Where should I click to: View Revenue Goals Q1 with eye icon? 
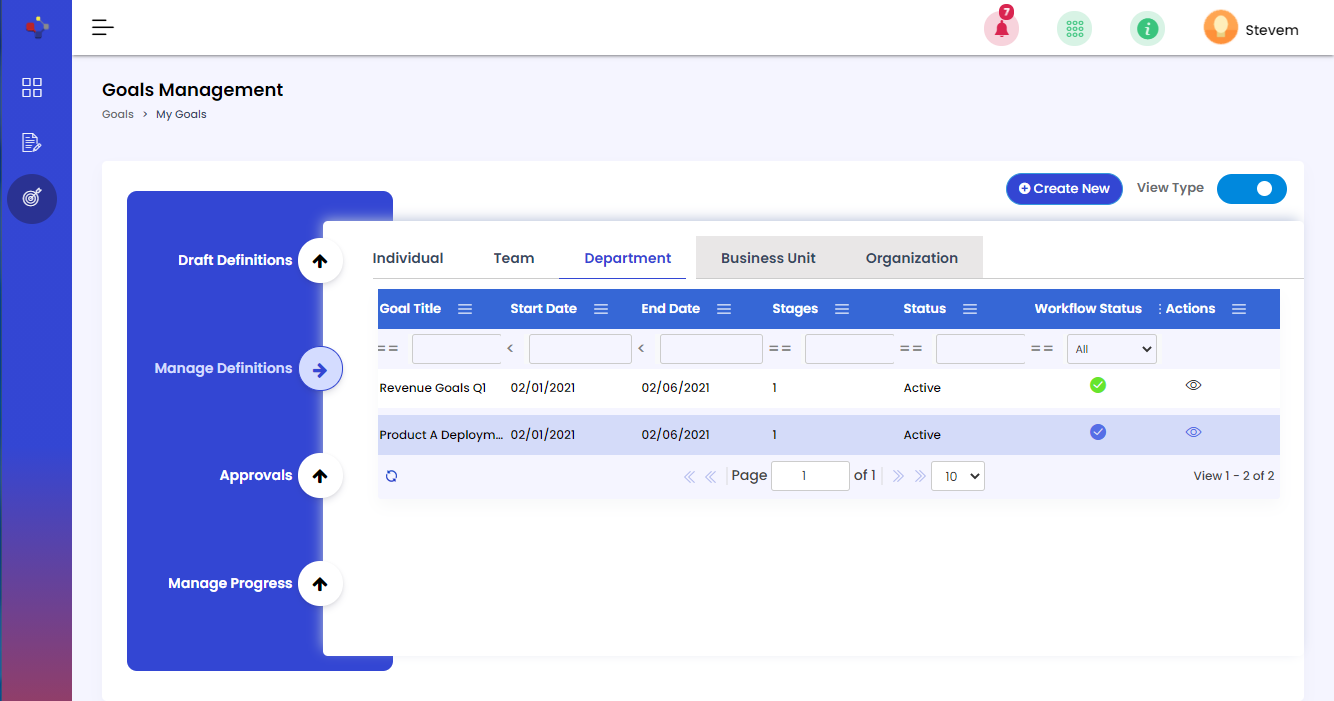tap(1193, 385)
